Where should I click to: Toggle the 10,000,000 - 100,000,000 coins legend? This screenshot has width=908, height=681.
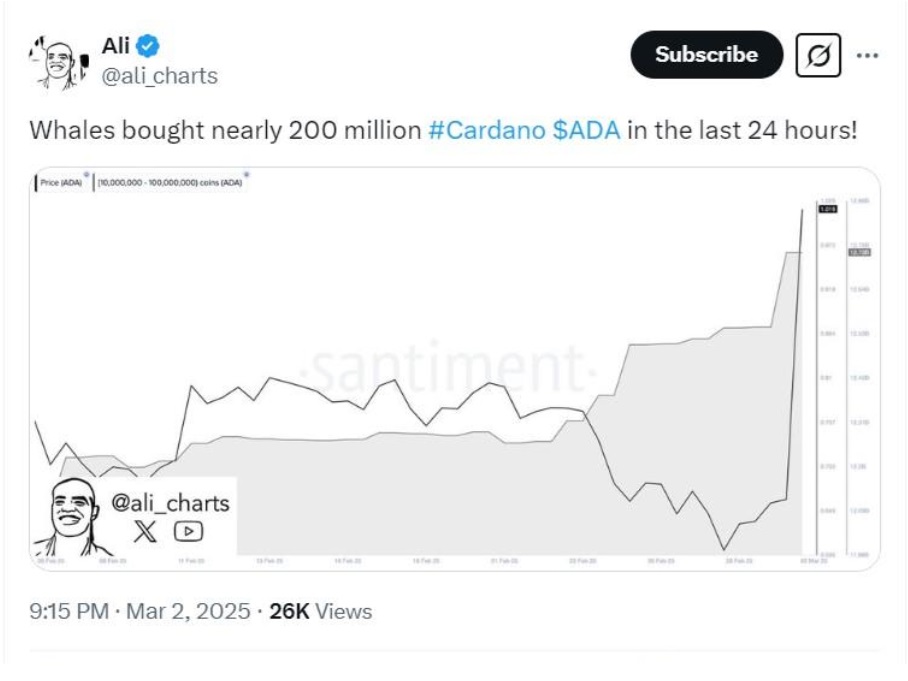168,183
